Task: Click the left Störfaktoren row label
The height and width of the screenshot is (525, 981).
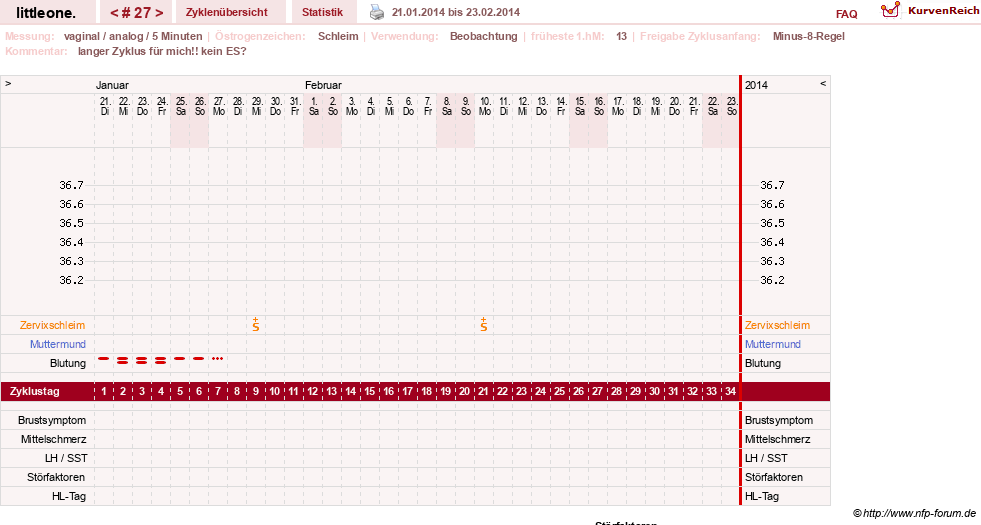Action: [56, 477]
